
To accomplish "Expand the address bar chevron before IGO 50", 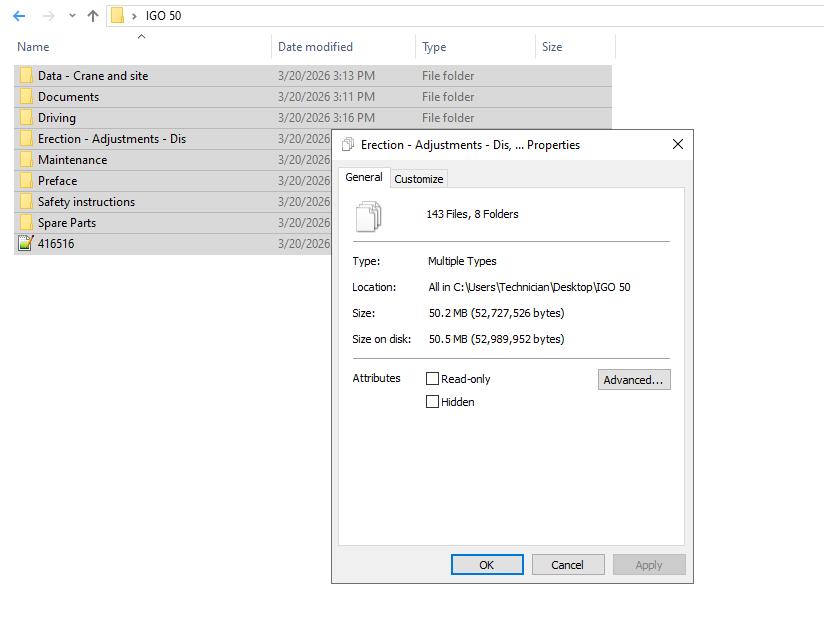I will click(x=134, y=16).
